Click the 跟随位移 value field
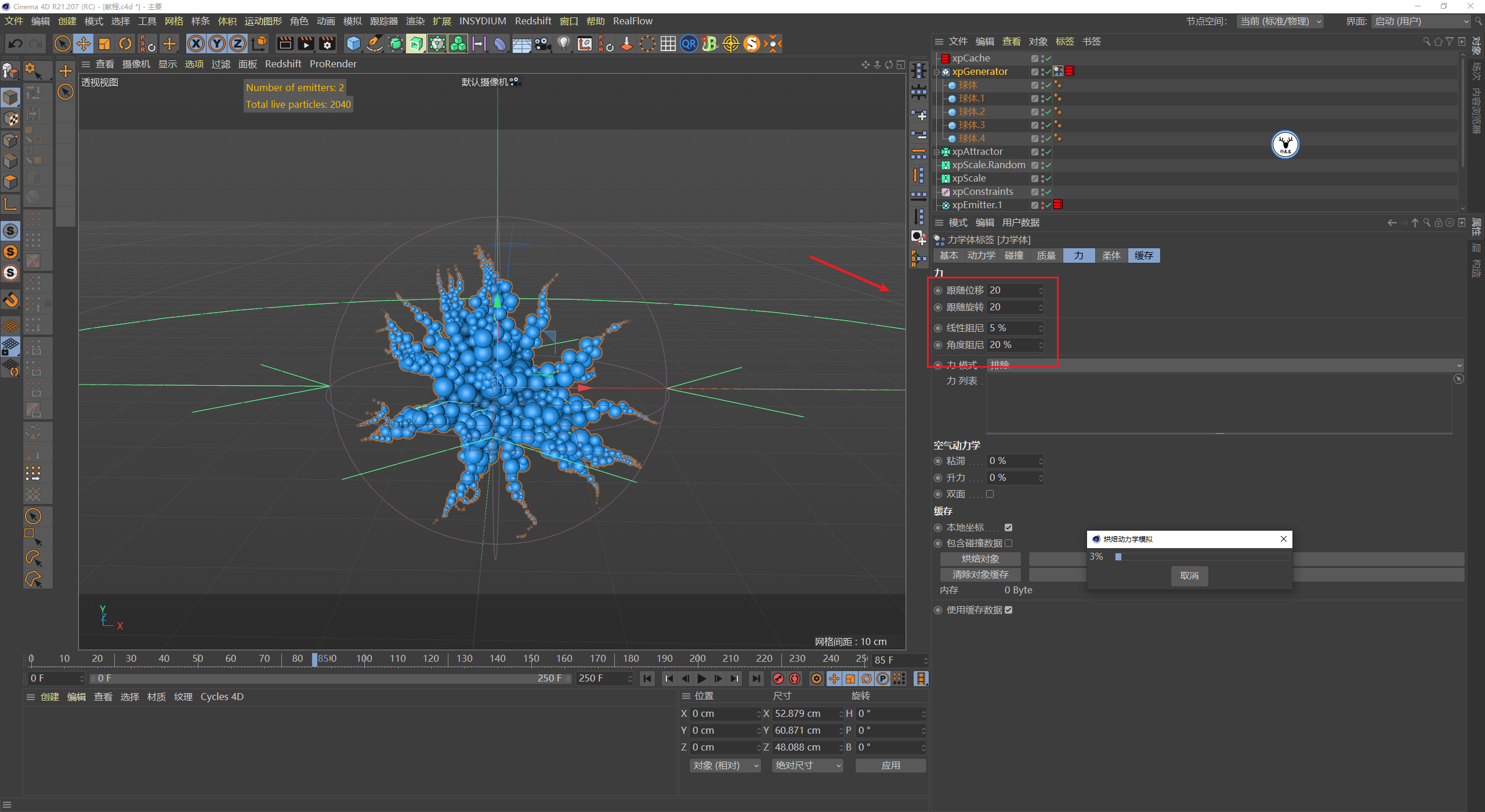 tap(1015, 290)
